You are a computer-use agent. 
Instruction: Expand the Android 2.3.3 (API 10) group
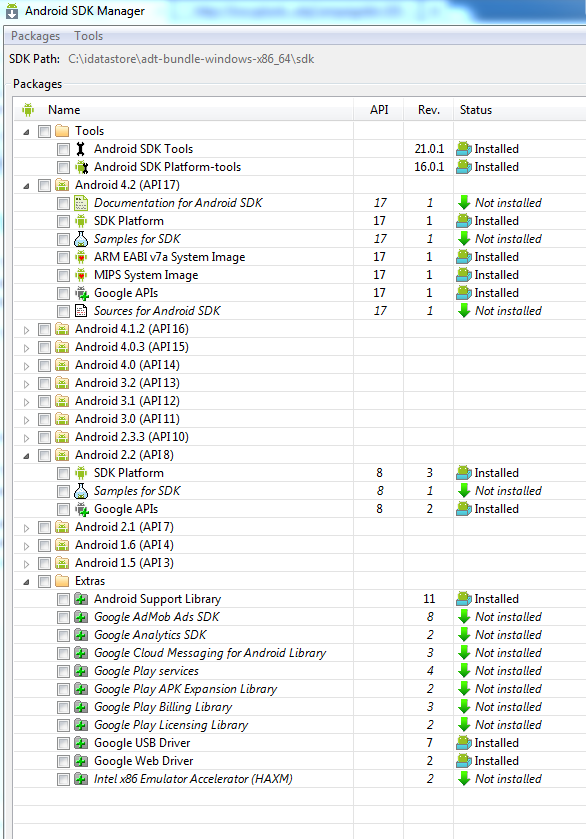tap(26, 438)
